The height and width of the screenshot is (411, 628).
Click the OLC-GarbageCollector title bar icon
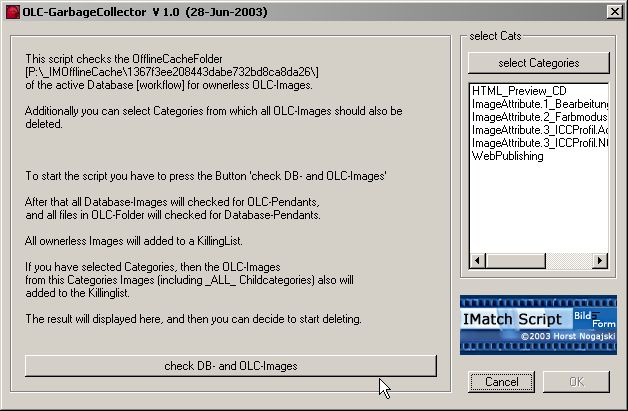point(11,10)
